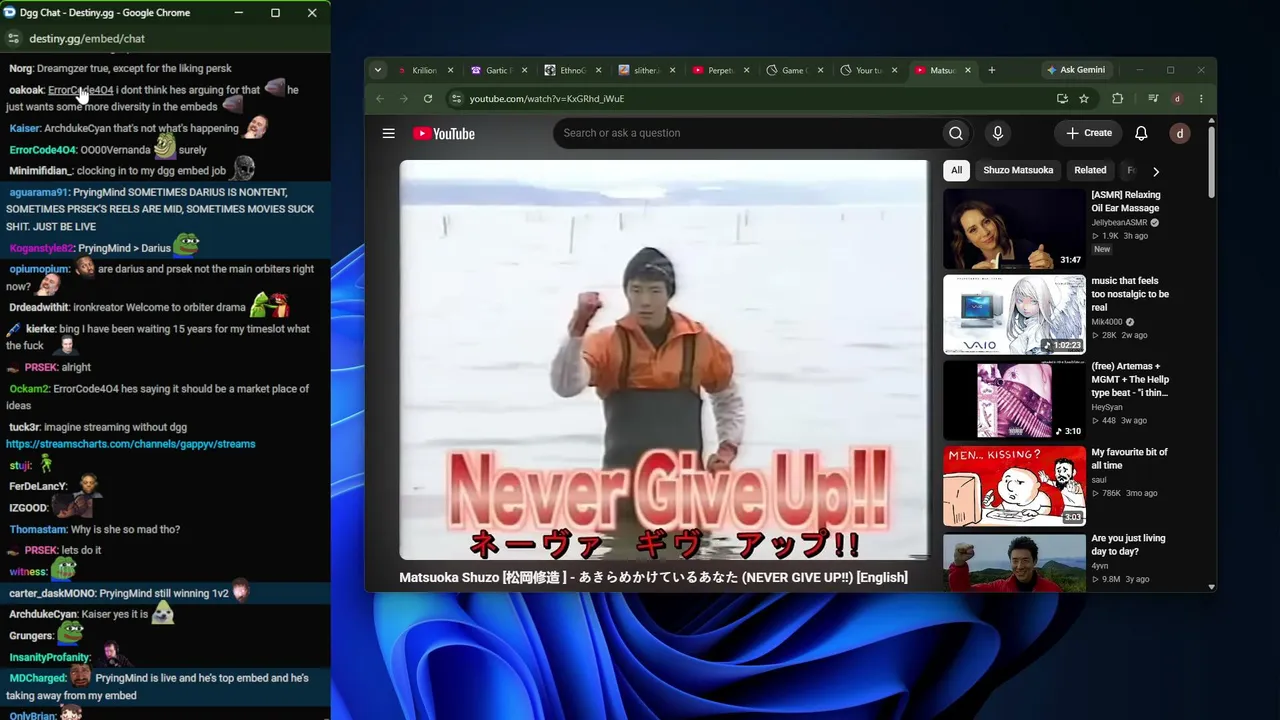Open video title 'Are you just living day to day?'

(x=1128, y=545)
